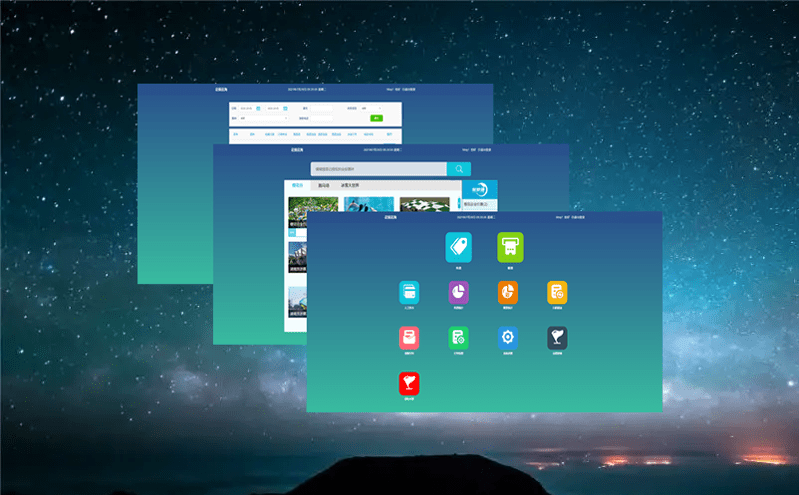
Task: Click the yellow order document icon
Action: [x=557, y=292]
